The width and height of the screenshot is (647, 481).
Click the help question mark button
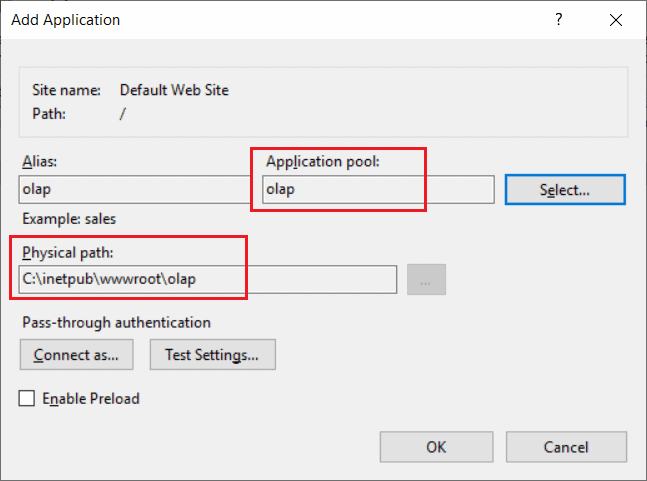559,19
